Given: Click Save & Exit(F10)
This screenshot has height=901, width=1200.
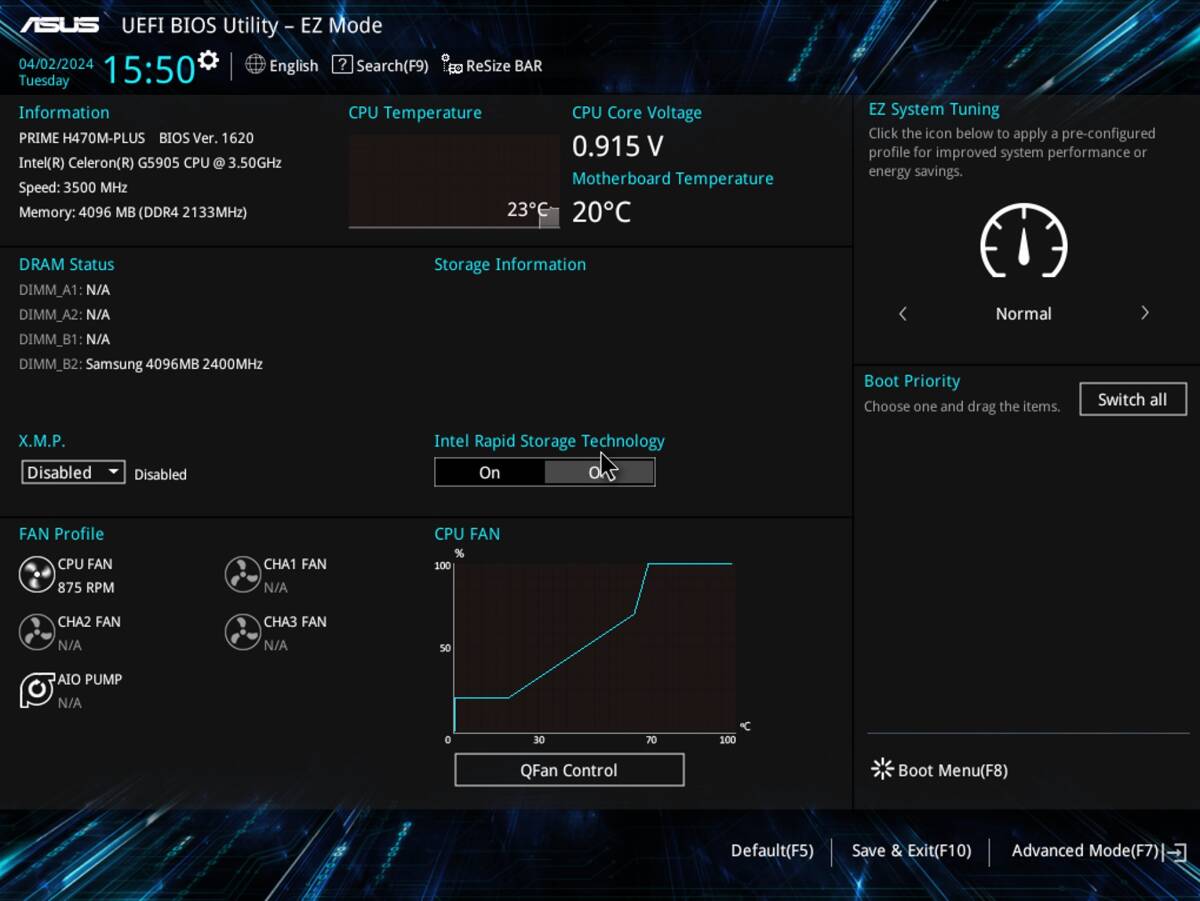Looking at the screenshot, I should click(x=911, y=851).
